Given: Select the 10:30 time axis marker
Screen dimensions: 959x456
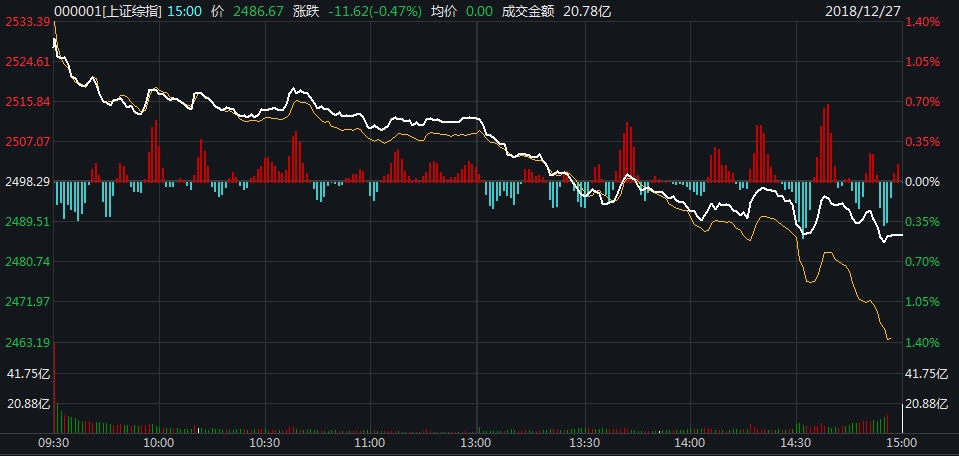Looking at the screenshot, I should tap(265, 442).
